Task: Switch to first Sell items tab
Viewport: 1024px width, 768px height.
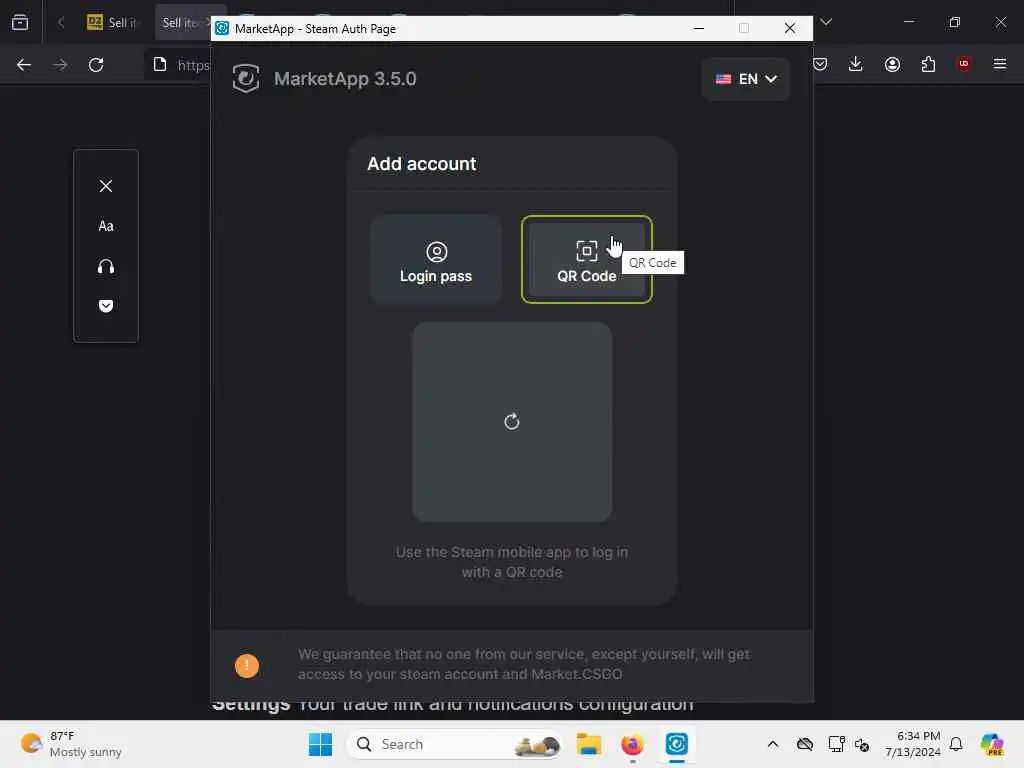Action: 114,22
